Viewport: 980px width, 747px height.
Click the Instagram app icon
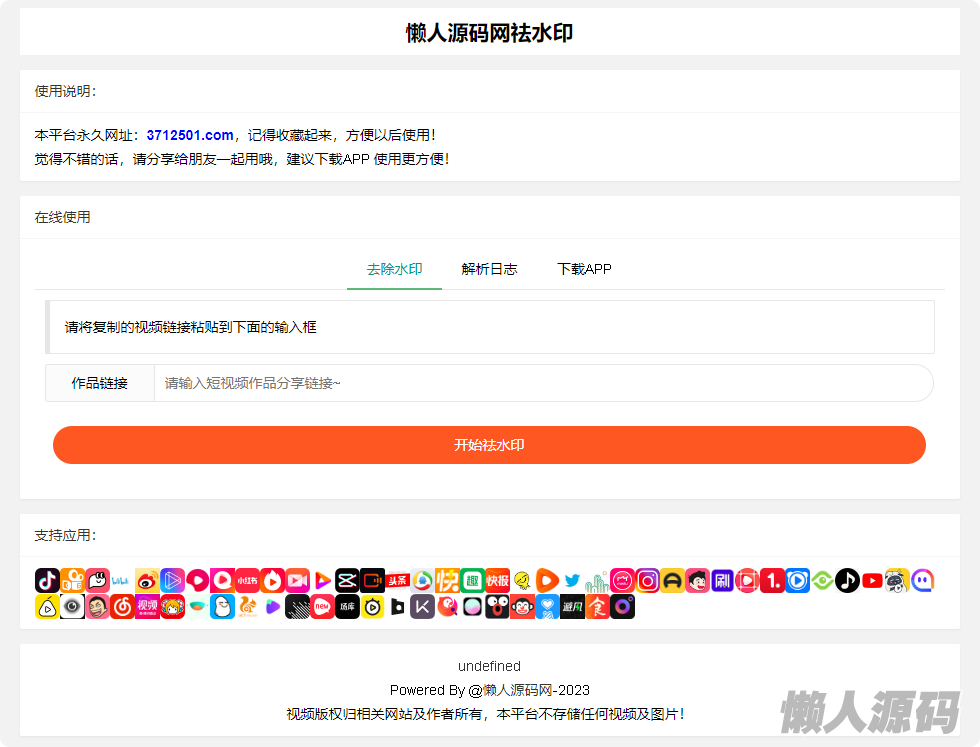click(647, 580)
